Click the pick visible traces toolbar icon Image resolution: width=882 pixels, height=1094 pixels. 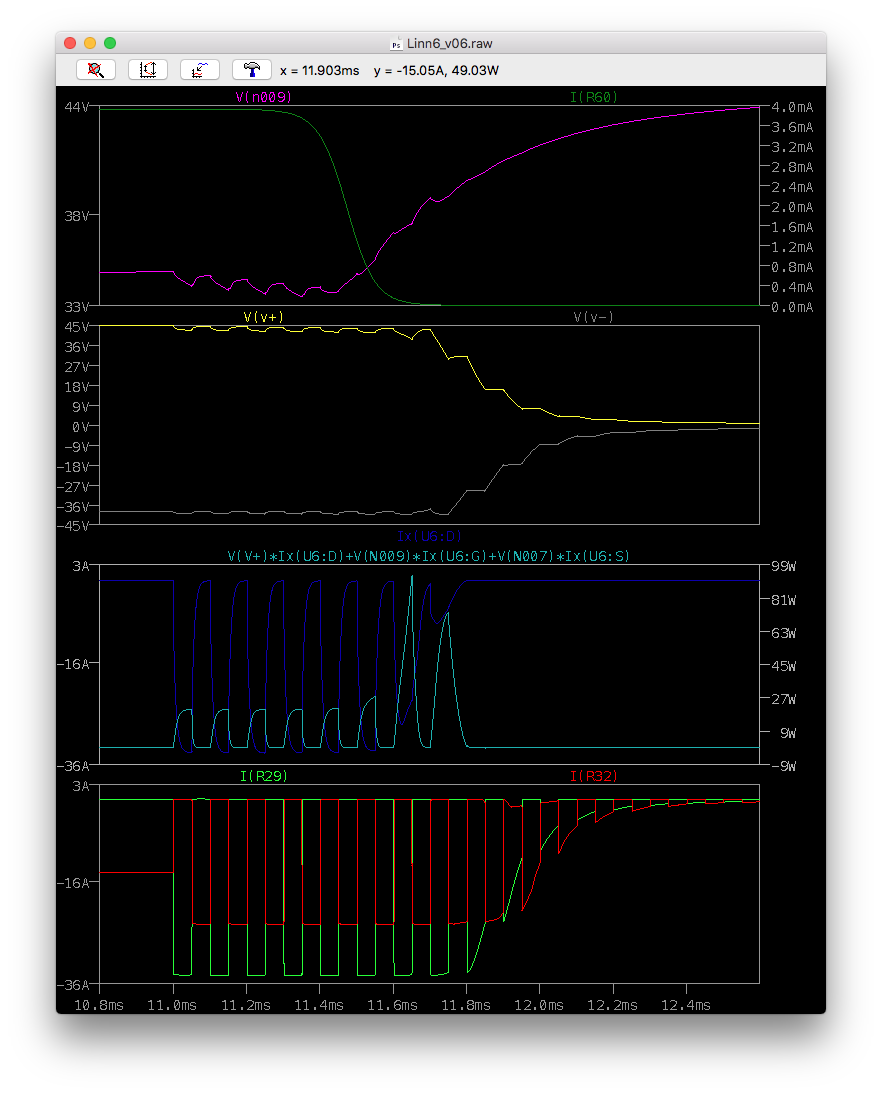click(x=200, y=70)
